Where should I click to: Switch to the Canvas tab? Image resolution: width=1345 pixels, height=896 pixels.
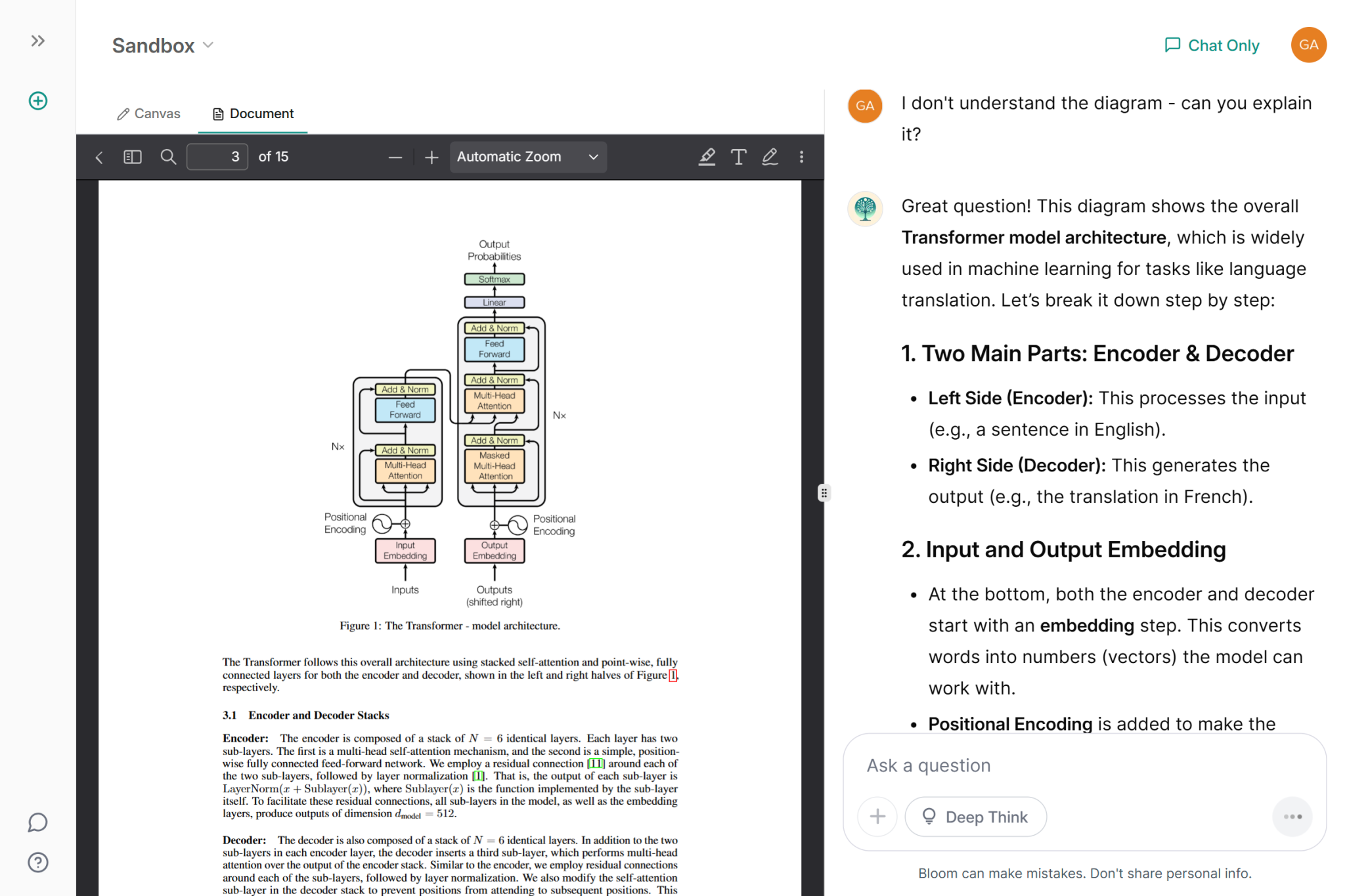click(x=148, y=114)
